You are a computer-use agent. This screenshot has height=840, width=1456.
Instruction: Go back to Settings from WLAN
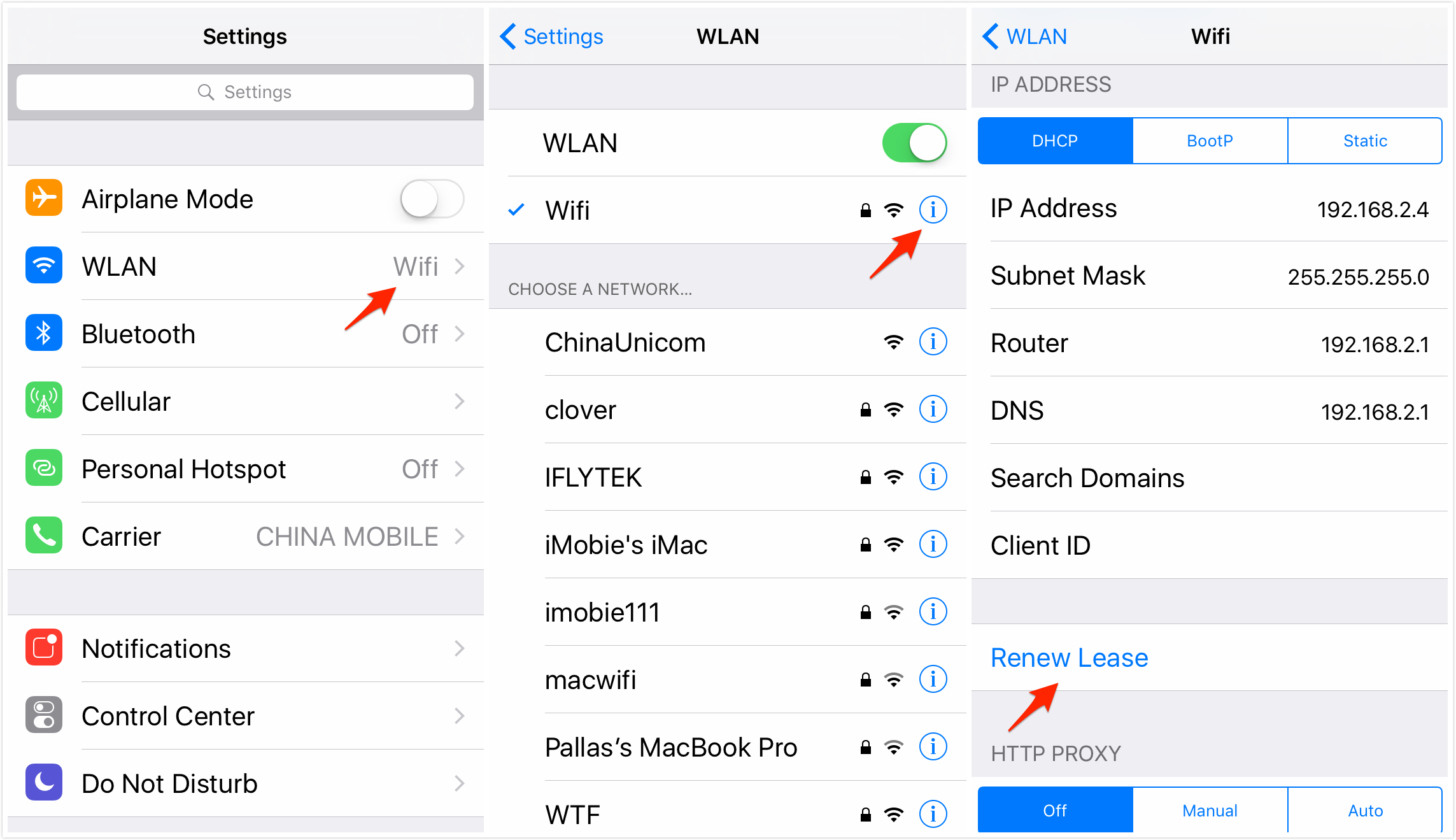552,36
